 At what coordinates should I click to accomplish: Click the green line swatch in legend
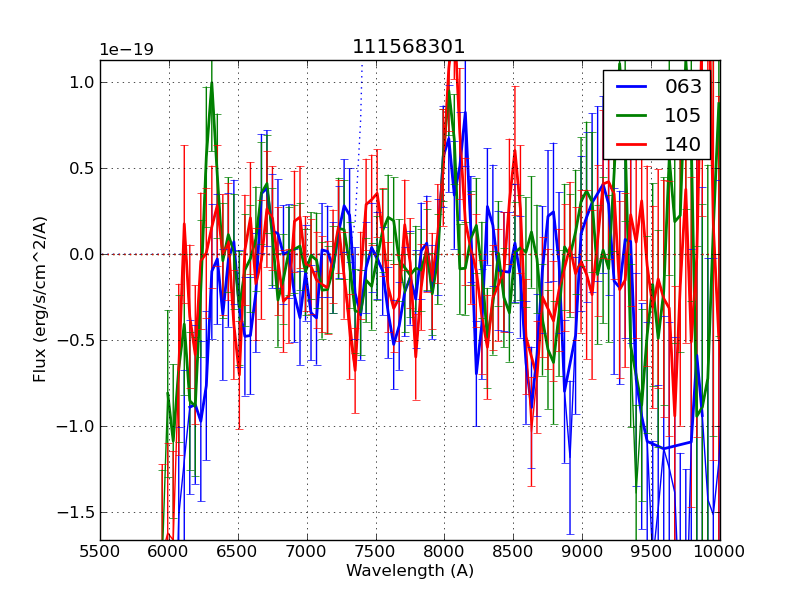[x=632, y=115]
